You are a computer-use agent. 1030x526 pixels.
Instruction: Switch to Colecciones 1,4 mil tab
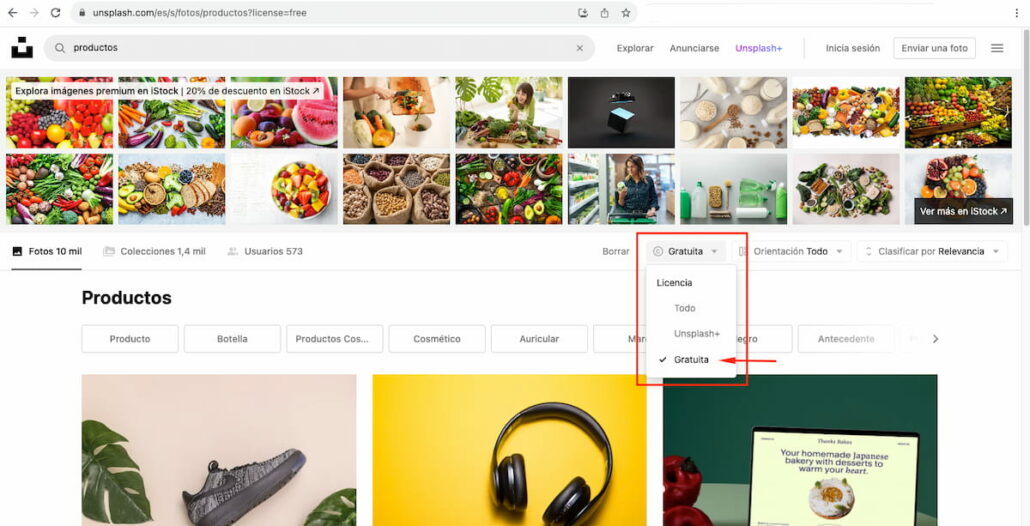coord(154,252)
